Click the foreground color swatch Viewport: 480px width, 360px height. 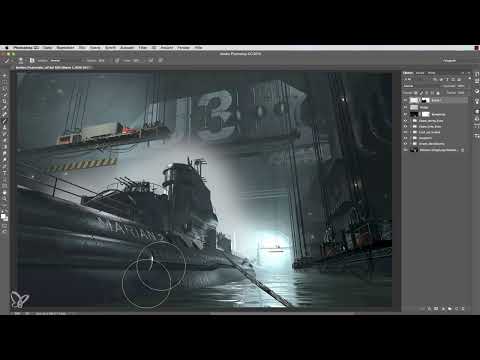[3, 216]
